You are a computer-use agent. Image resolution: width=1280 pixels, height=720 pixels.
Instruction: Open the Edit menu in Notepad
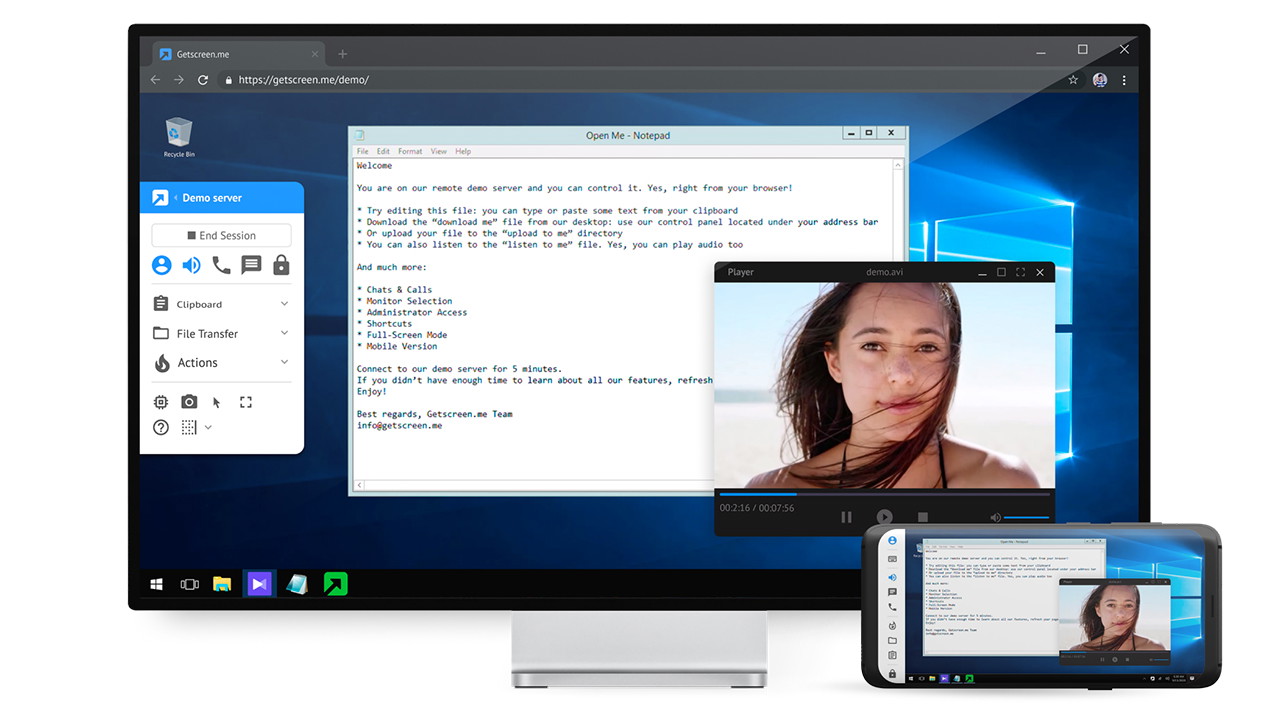(383, 152)
